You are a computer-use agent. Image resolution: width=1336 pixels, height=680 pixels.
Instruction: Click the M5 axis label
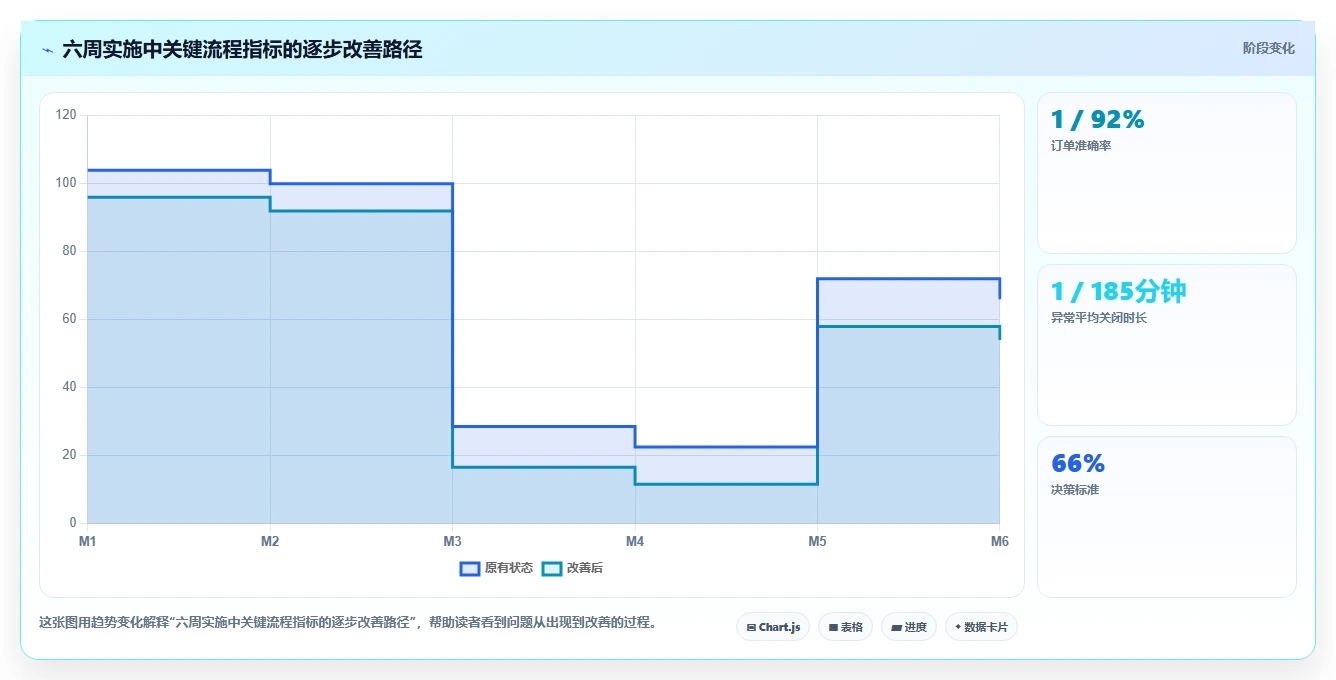click(x=817, y=541)
